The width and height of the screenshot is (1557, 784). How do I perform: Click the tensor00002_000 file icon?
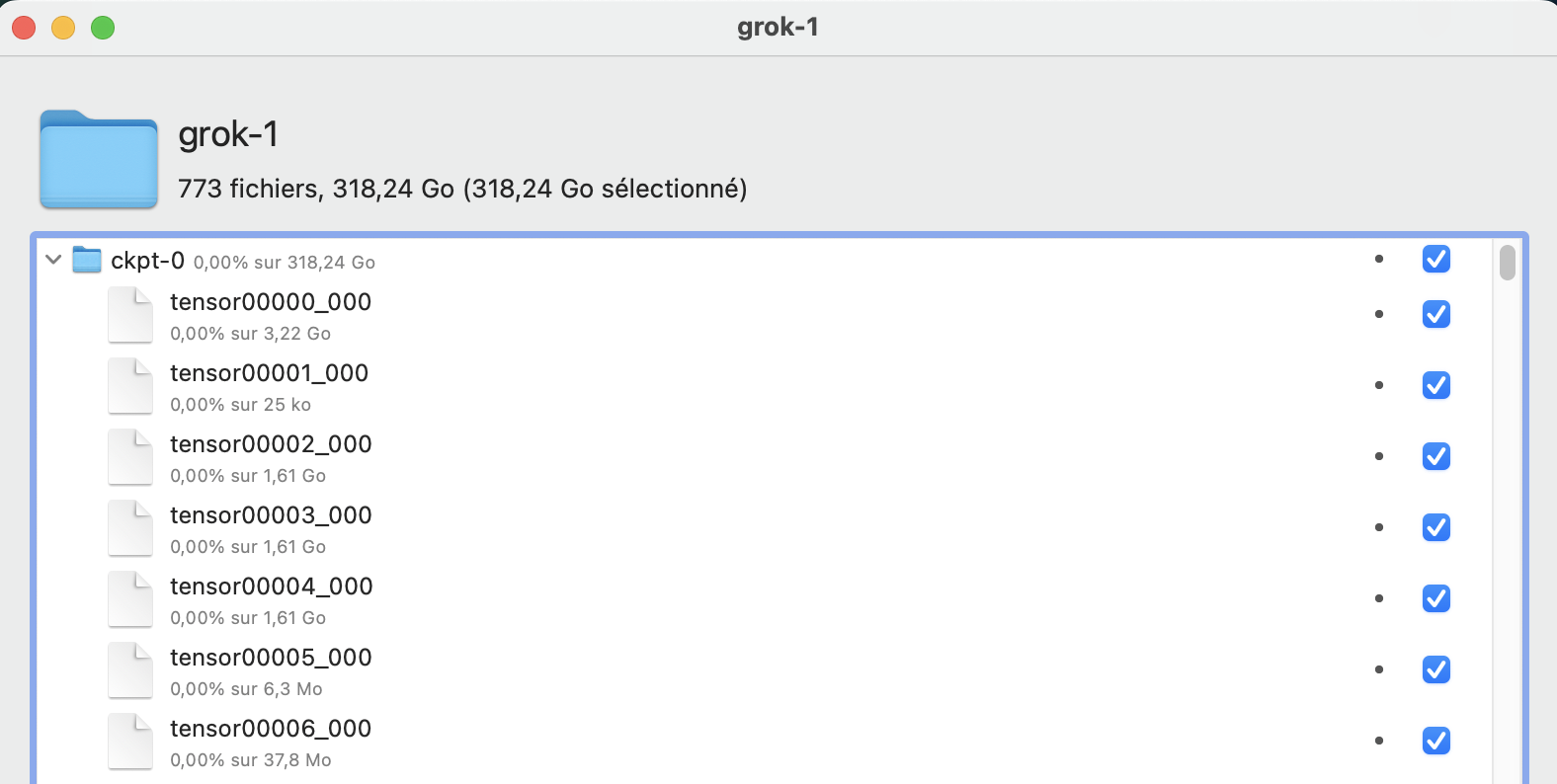[x=130, y=457]
